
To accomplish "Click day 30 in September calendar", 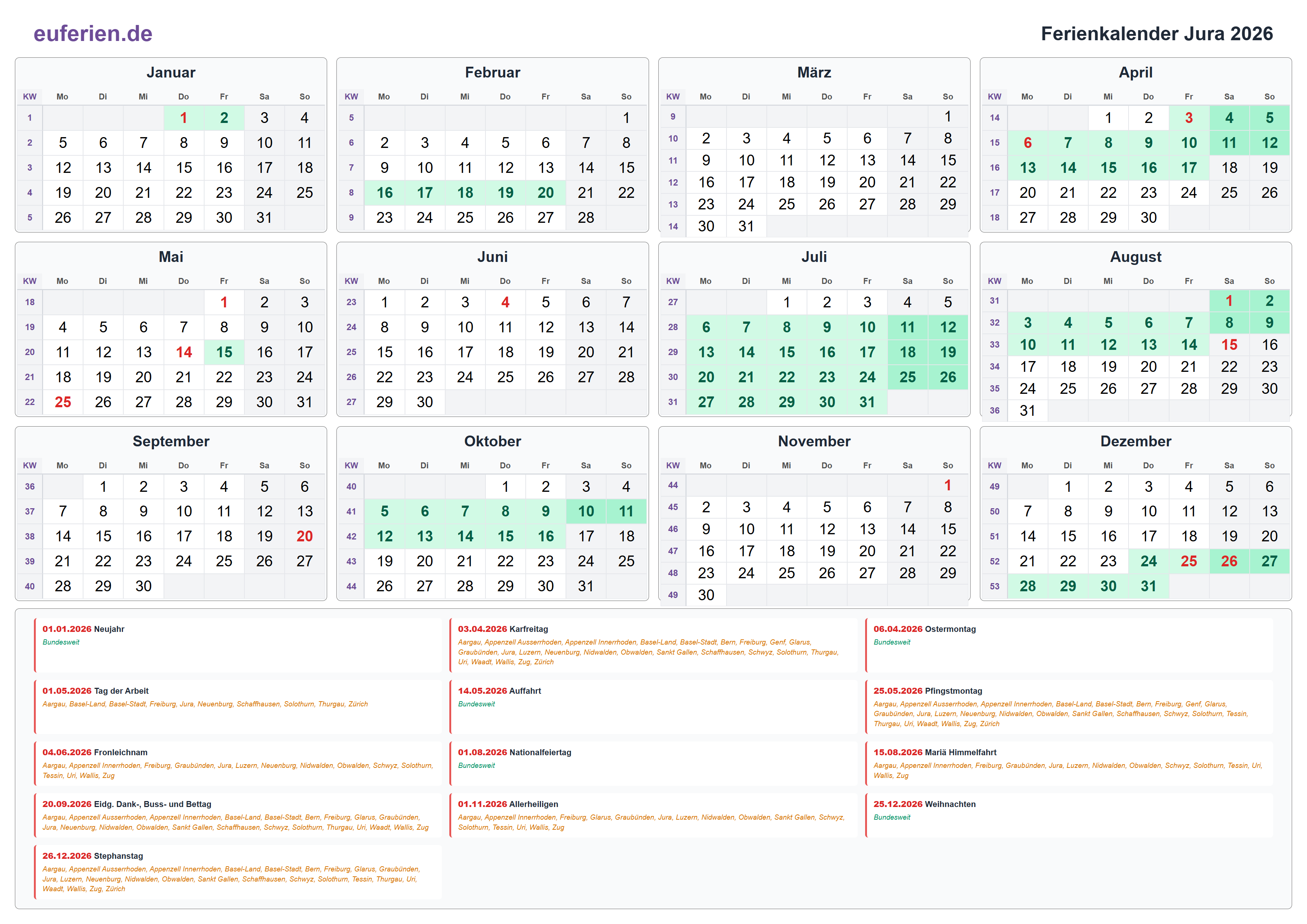I will tap(143, 586).
